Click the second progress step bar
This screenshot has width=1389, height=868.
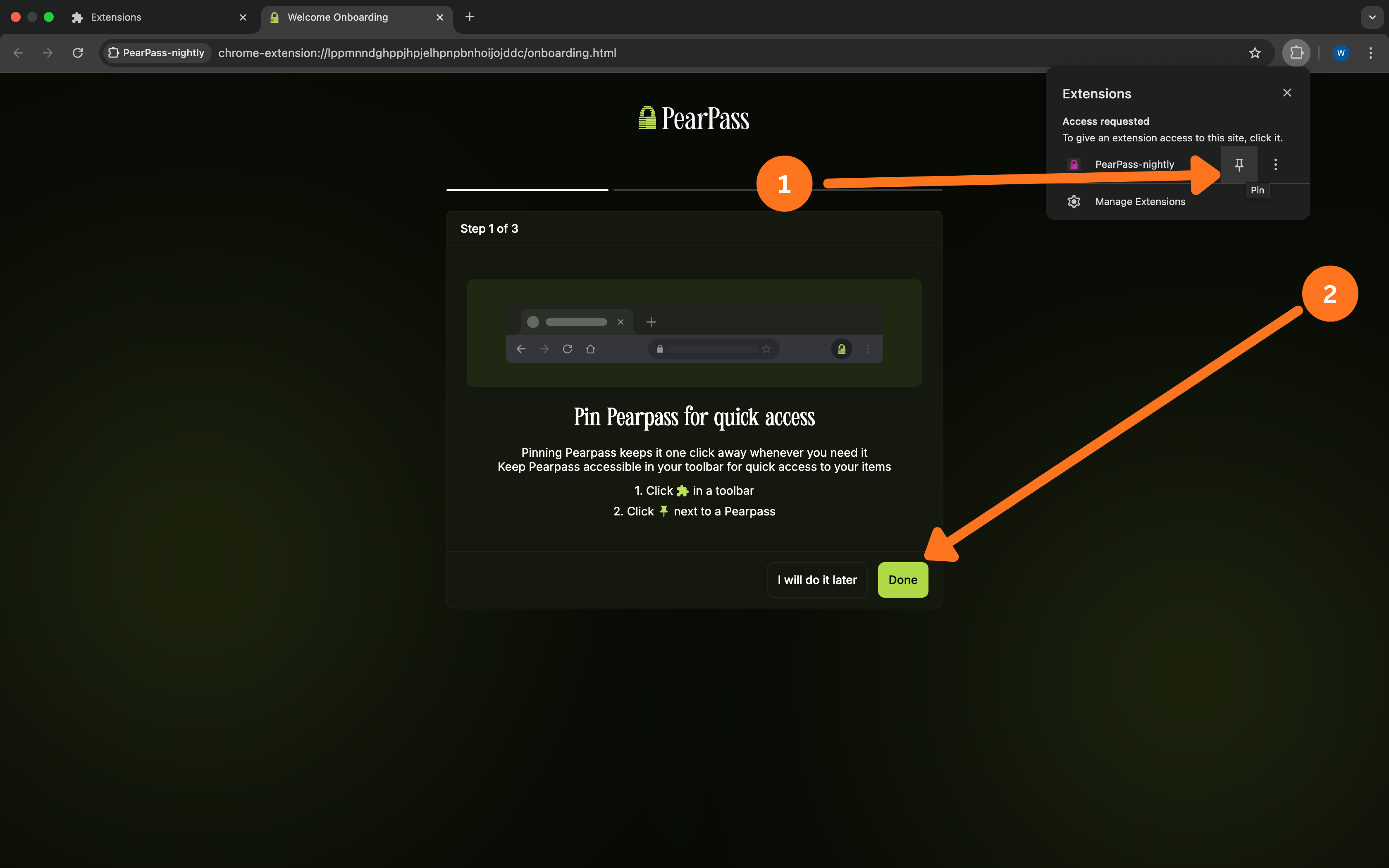pos(695,189)
